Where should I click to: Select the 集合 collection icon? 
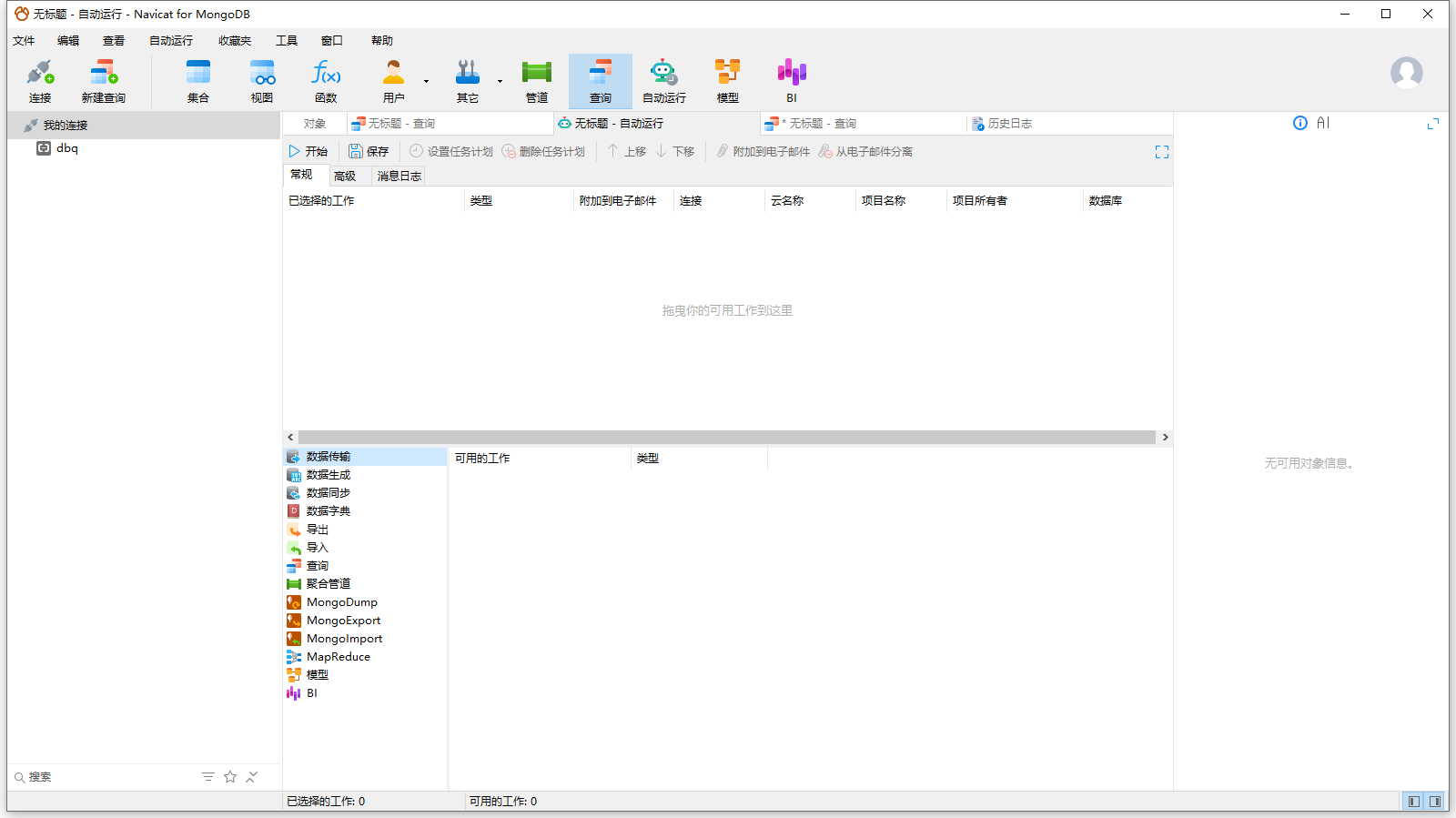(x=198, y=81)
